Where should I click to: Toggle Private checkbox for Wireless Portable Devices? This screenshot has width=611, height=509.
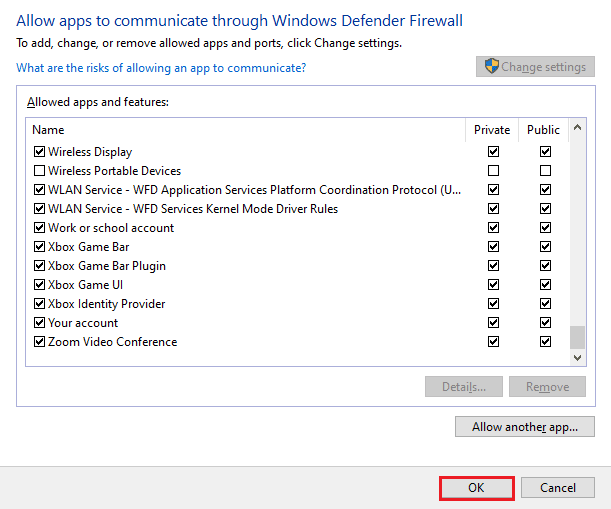493,171
